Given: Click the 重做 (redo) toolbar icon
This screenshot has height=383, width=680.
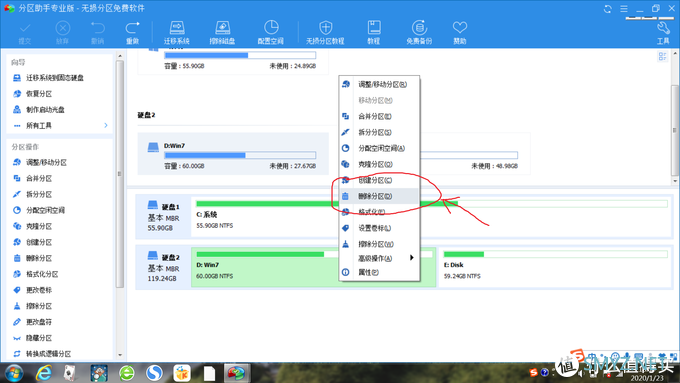Looking at the screenshot, I should 132,33.
